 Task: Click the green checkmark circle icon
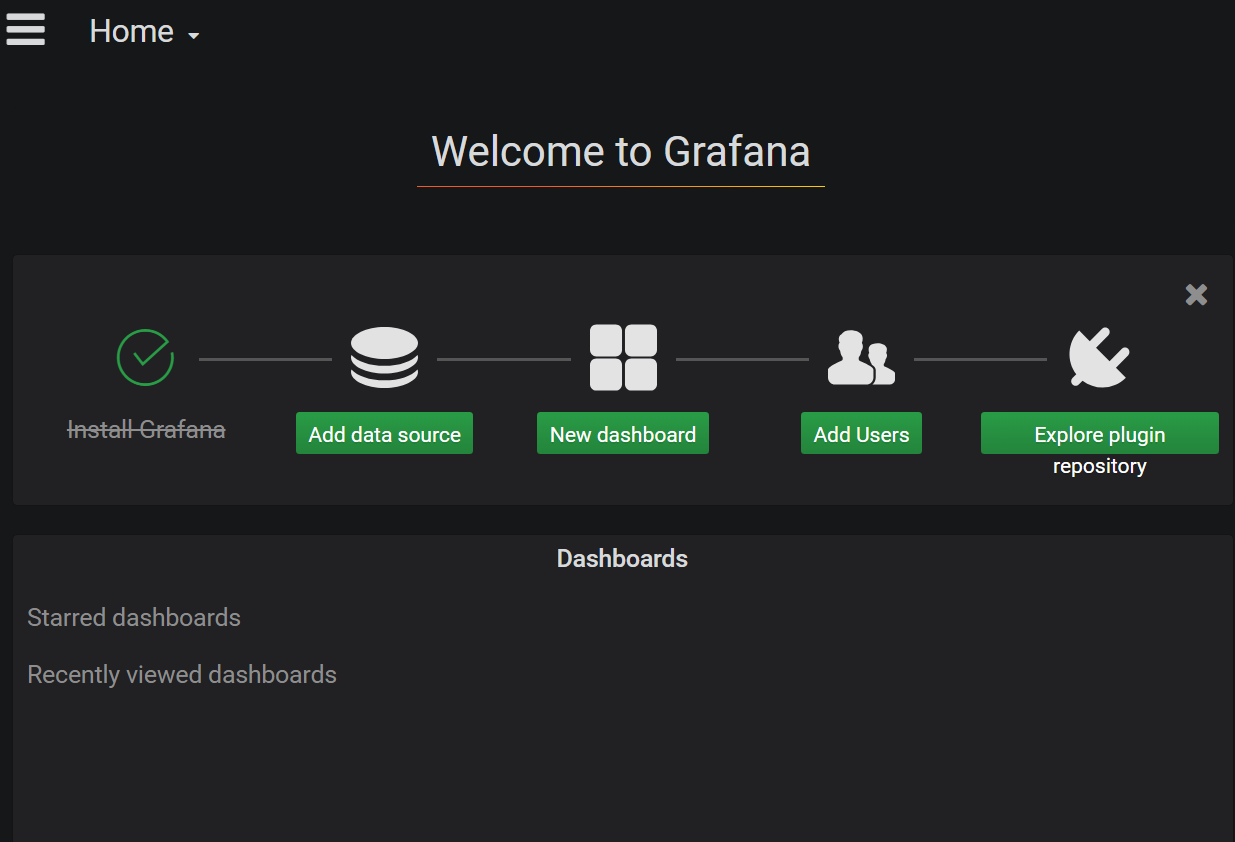(x=146, y=357)
